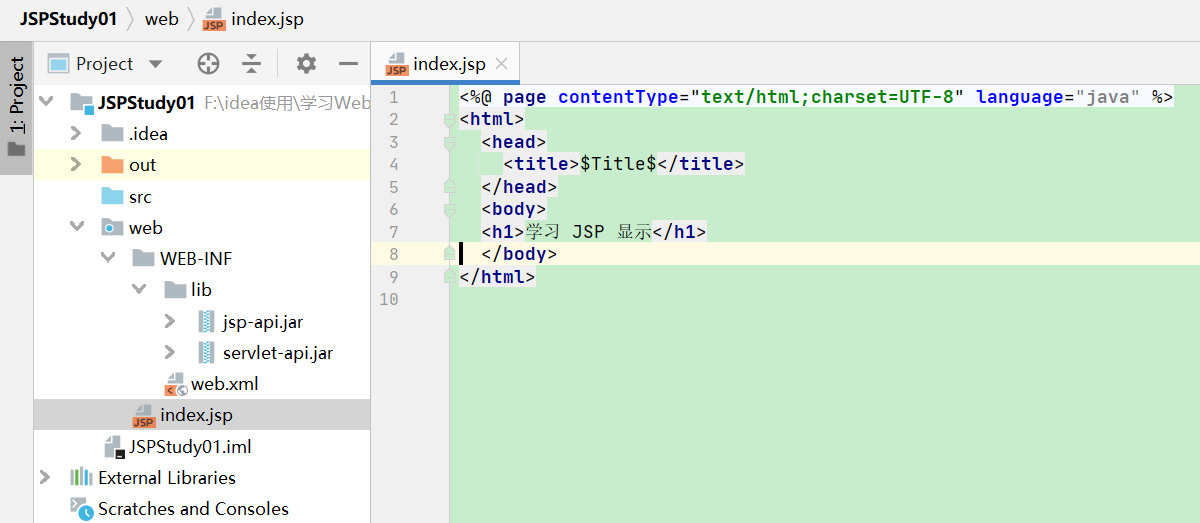
Task: Click the web.xml file icon
Action: (176, 384)
